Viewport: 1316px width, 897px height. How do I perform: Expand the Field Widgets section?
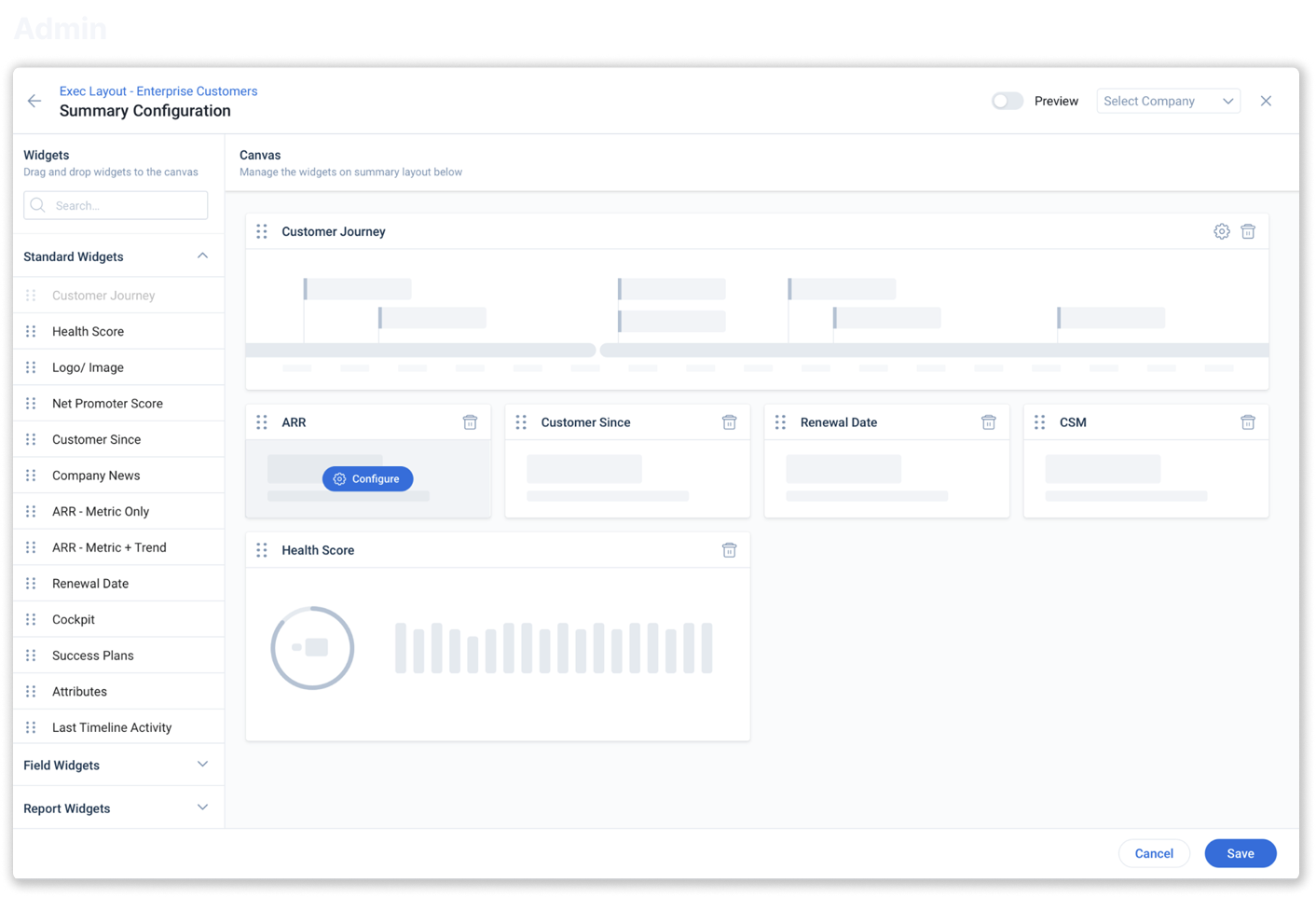click(x=202, y=766)
